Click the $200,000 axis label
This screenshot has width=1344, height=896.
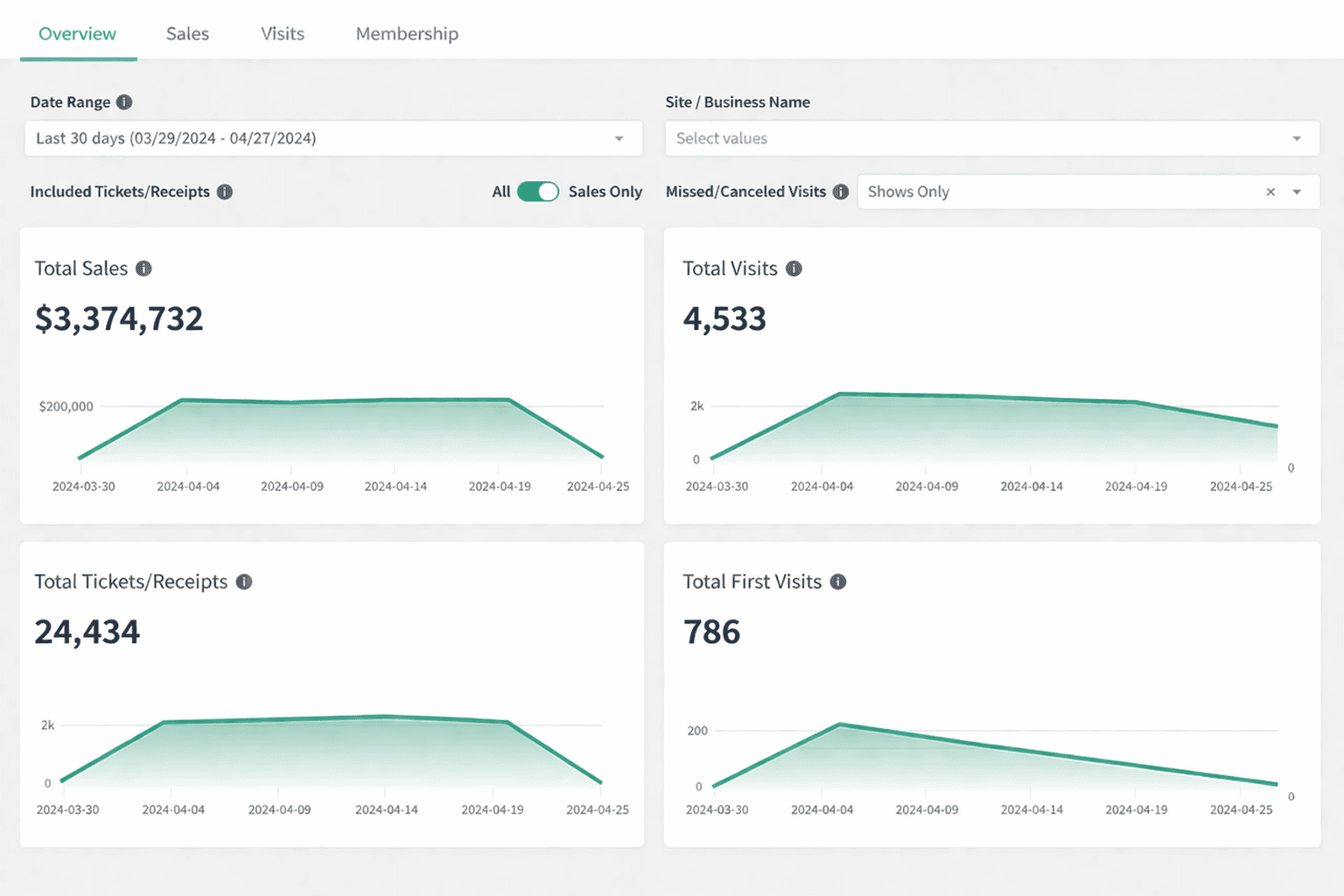coord(66,406)
